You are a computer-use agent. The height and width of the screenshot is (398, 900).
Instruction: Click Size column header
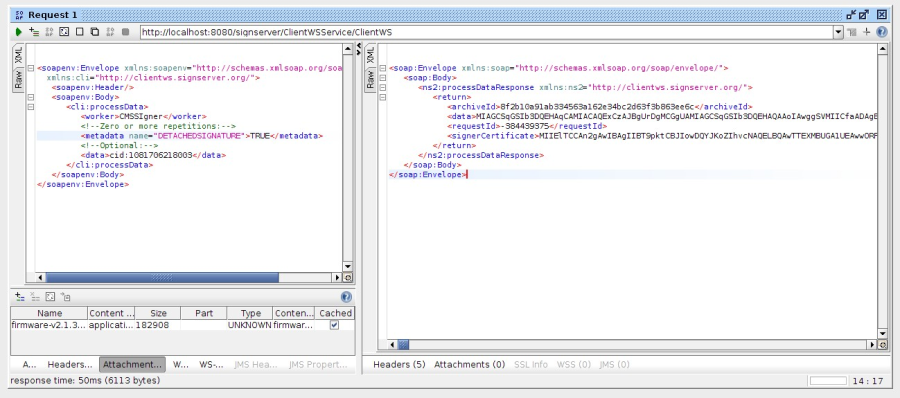[x=157, y=313]
